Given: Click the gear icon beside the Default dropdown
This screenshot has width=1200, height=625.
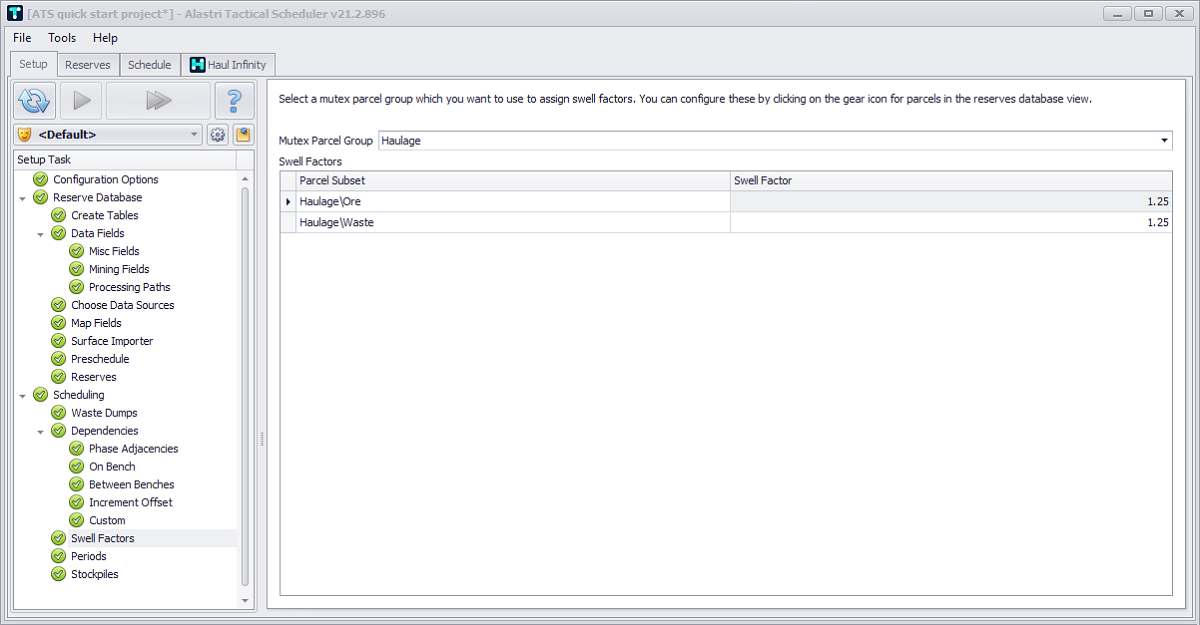Looking at the screenshot, I should [x=218, y=135].
